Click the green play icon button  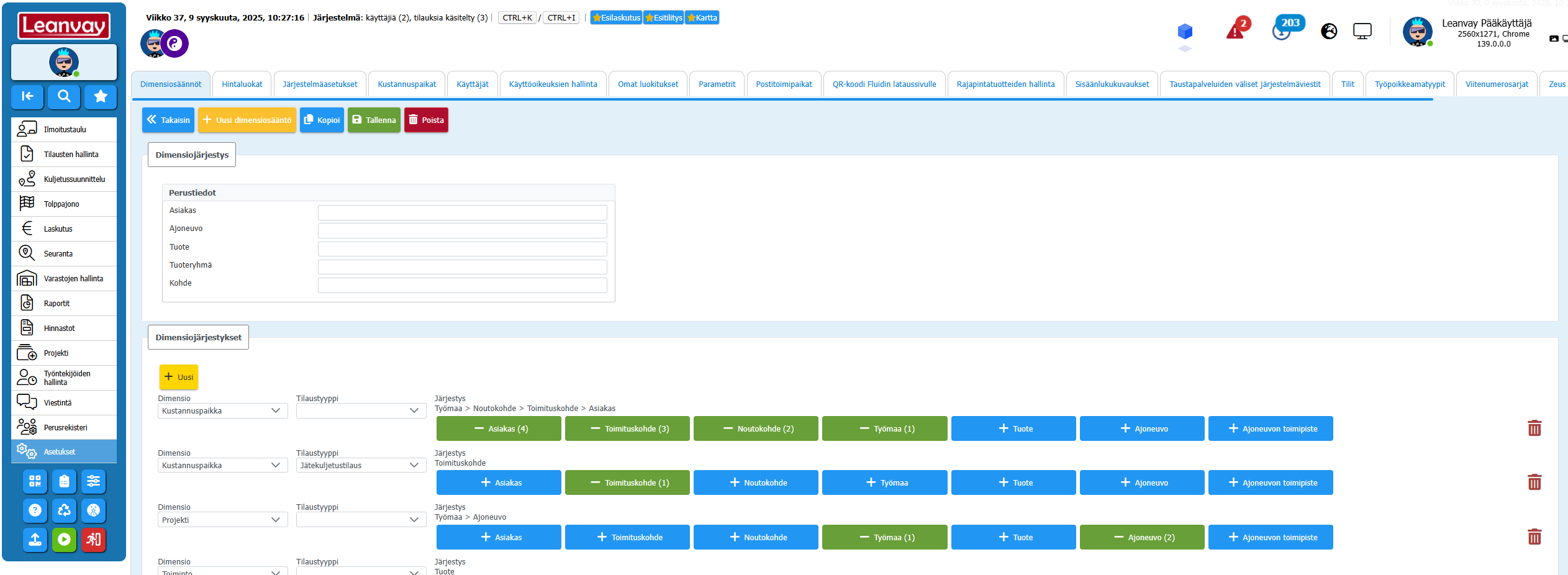pyautogui.click(x=64, y=540)
